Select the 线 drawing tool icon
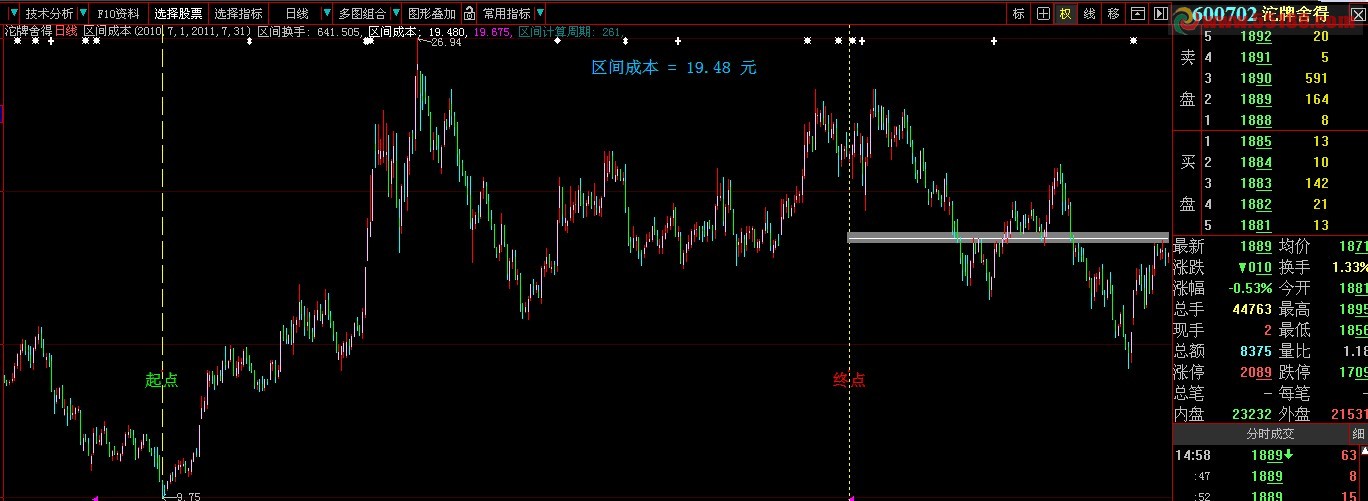Screen dimensions: 1368x501 (1090, 14)
